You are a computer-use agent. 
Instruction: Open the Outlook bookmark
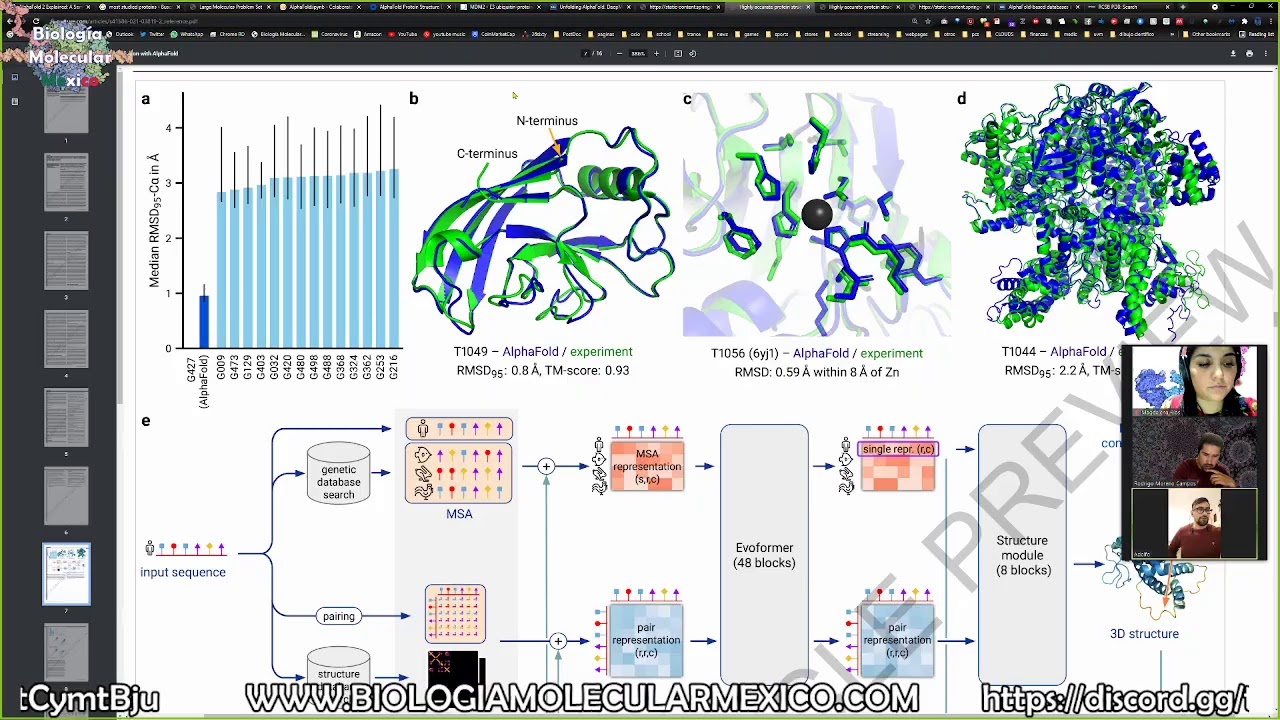click(120, 34)
